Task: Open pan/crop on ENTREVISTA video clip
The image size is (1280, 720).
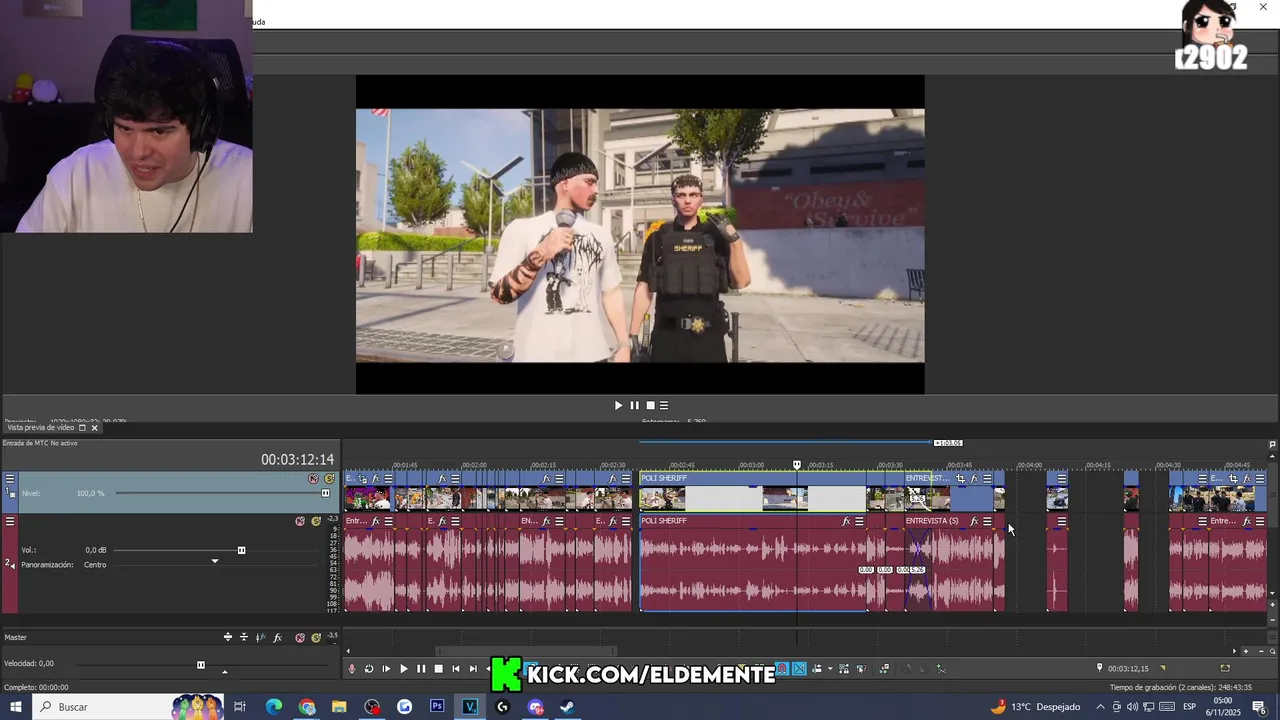Action: point(960,479)
